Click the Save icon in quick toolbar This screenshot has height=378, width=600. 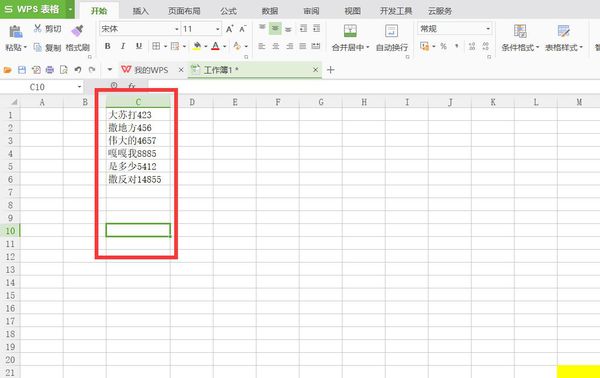(22, 70)
